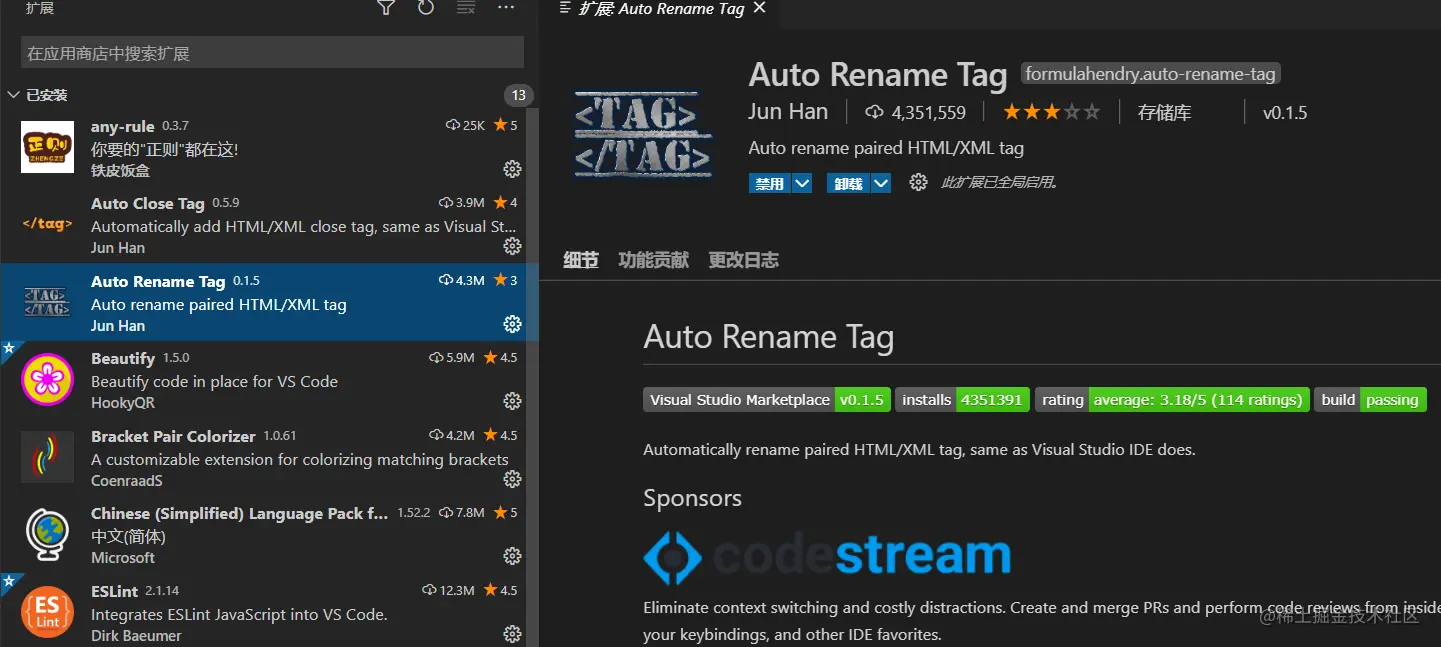Open the 禁用 disable dropdown arrow
1441x647 pixels.
coord(801,183)
